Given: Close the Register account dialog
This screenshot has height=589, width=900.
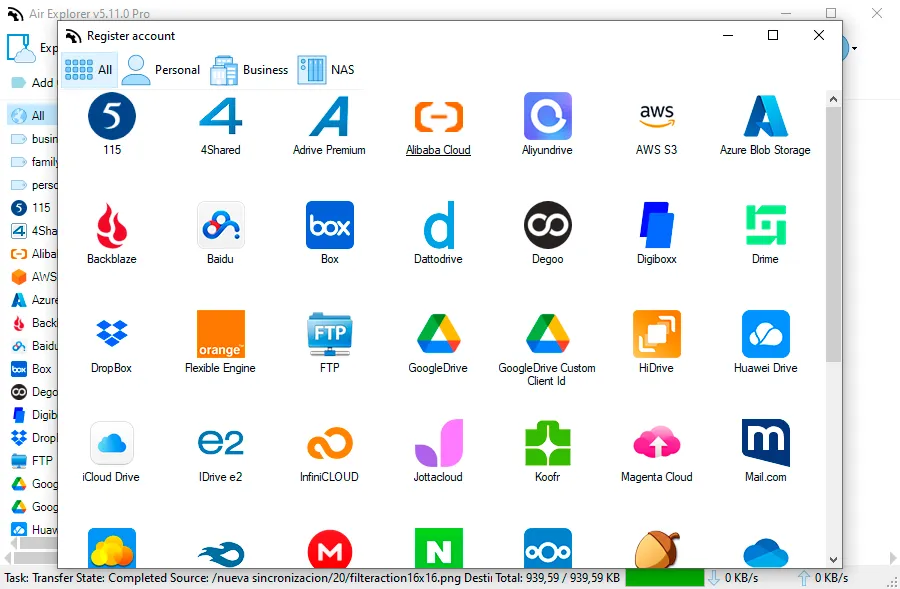Looking at the screenshot, I should [x=819, y=35].
